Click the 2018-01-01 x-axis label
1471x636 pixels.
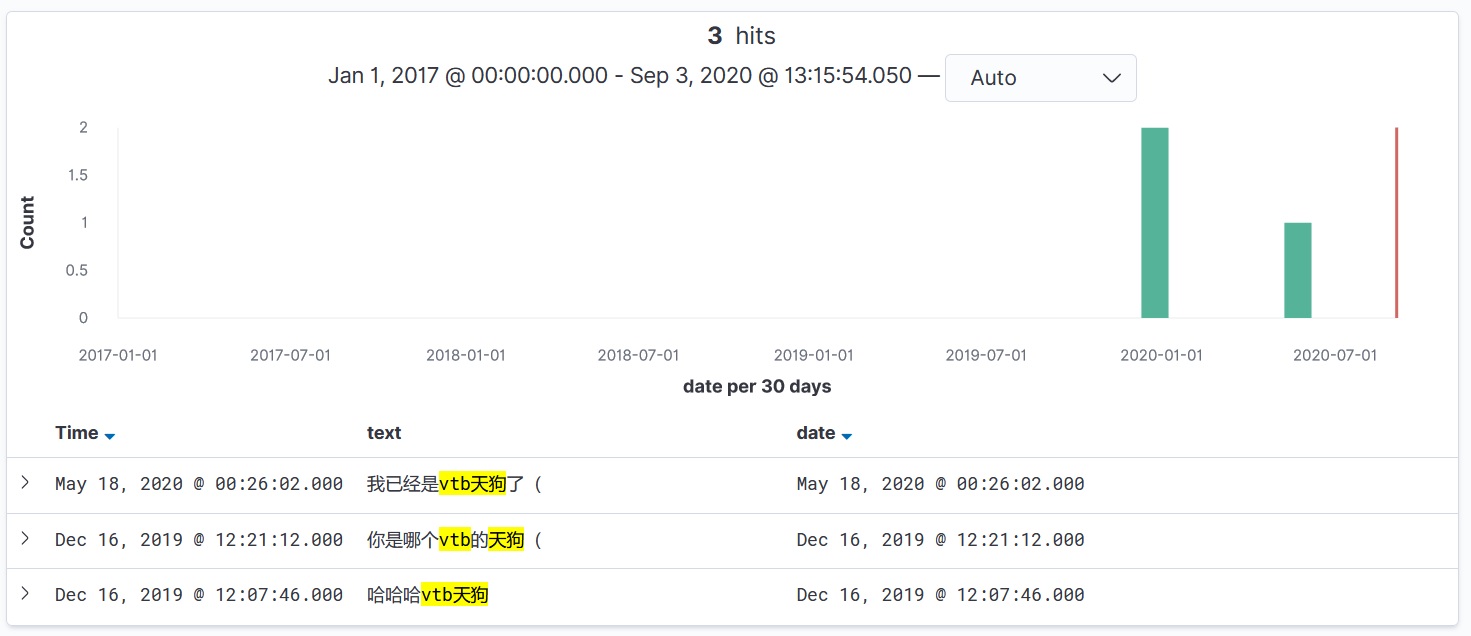click(465, 355)
